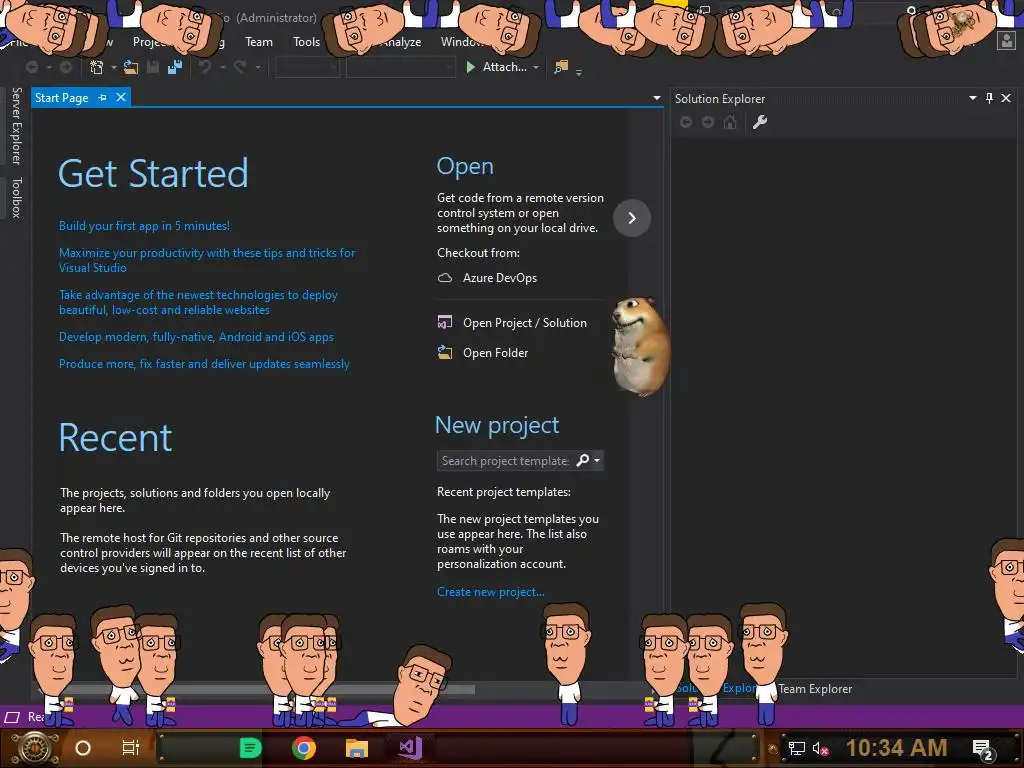Open the Server Explorer side tab
1024x768 pixels.
tap(17, 126)
